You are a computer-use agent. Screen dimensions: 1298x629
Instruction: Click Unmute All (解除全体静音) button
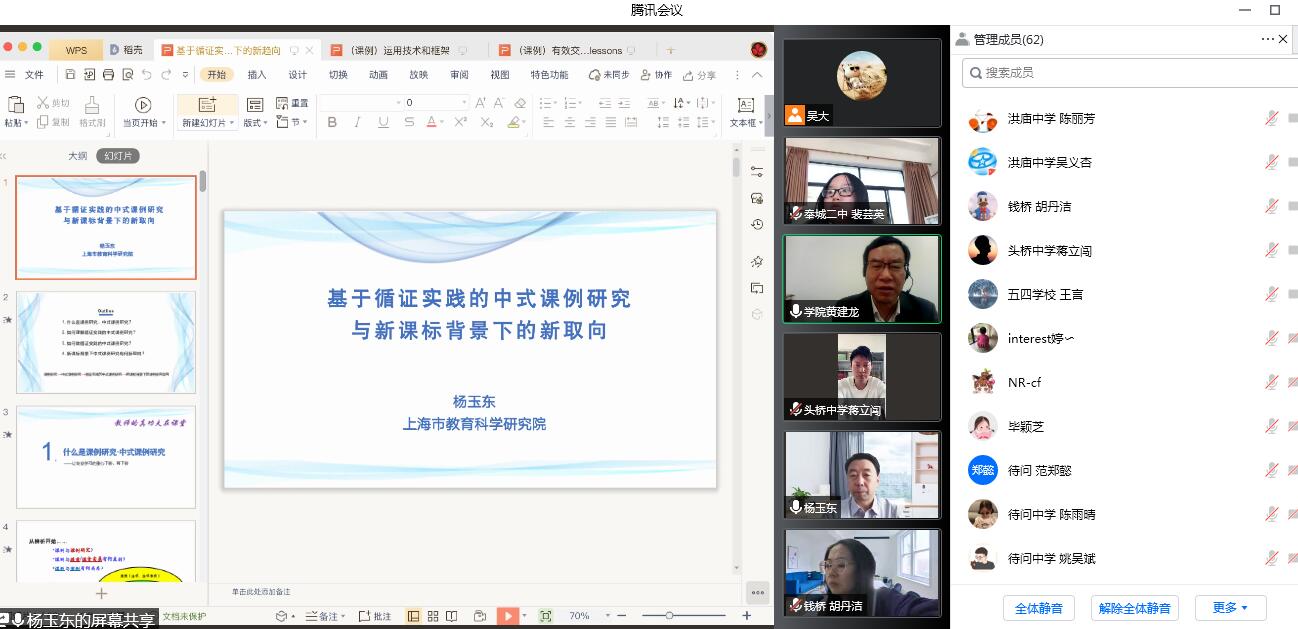pyautogui.click(x=1135, y=607)
